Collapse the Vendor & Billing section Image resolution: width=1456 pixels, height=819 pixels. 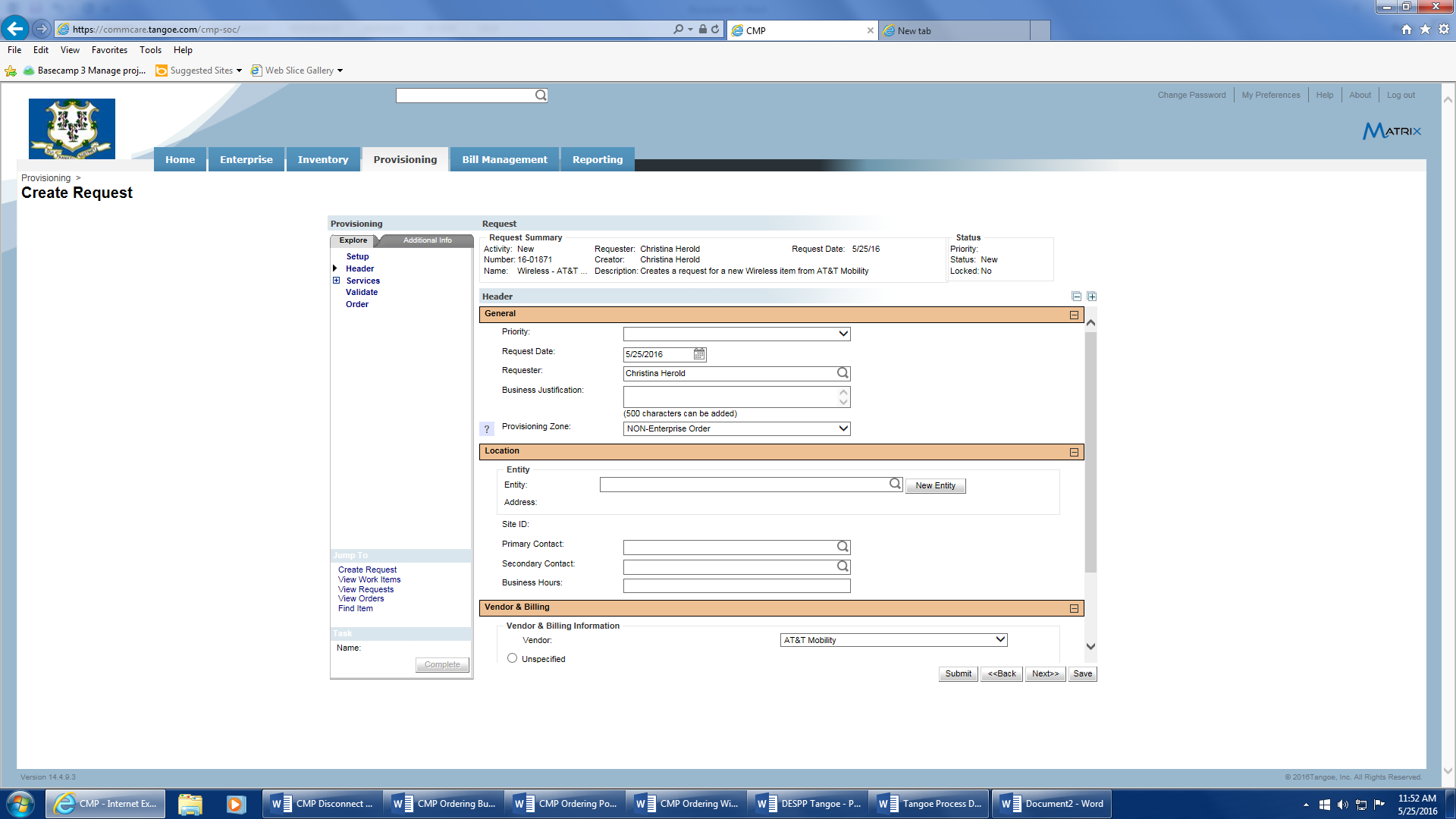(1074, 608)
